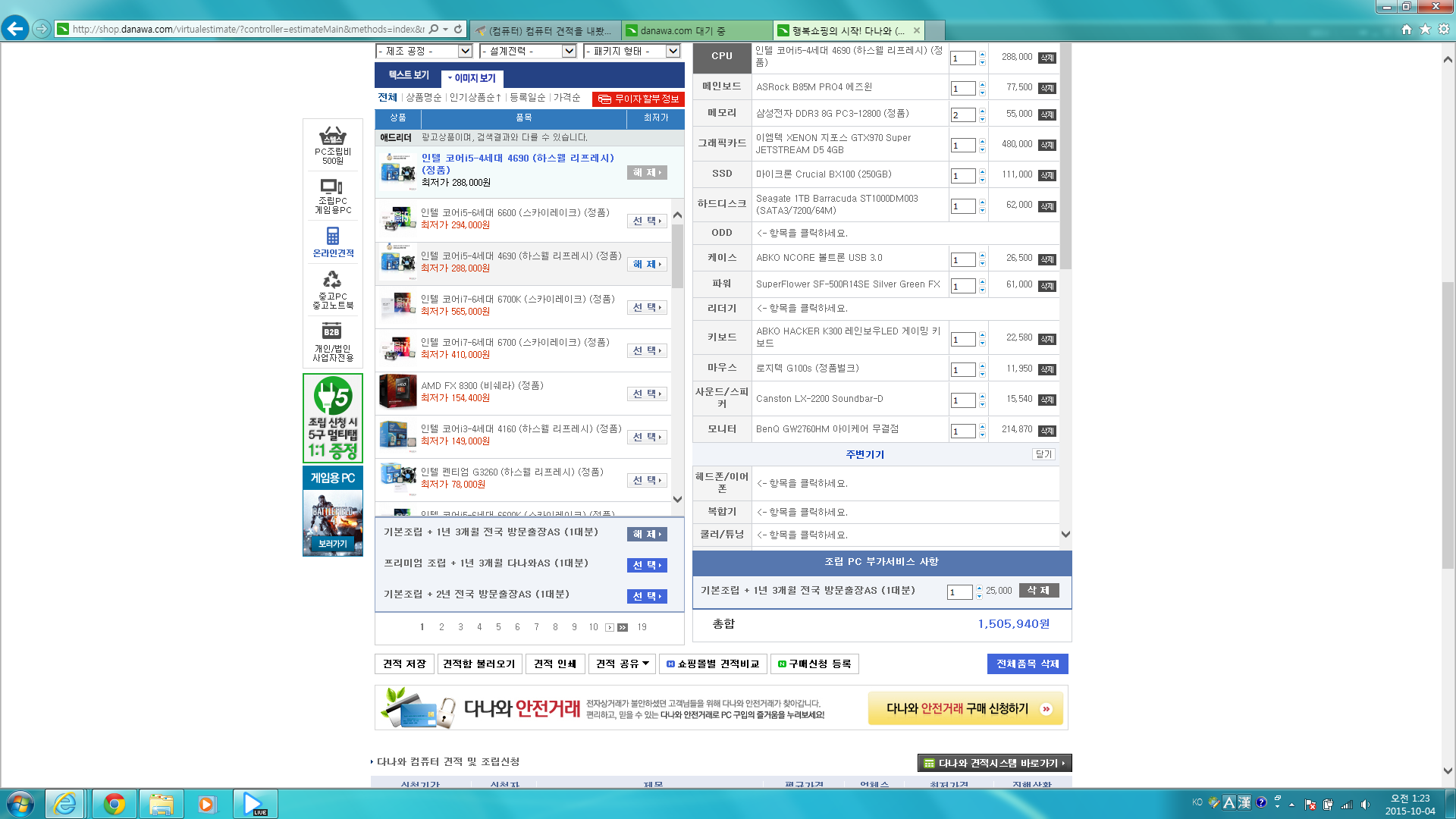Switch to the 텍스트 보기 tab
The width and height of the screenshot is (1456, 819).
pos(409,75)
